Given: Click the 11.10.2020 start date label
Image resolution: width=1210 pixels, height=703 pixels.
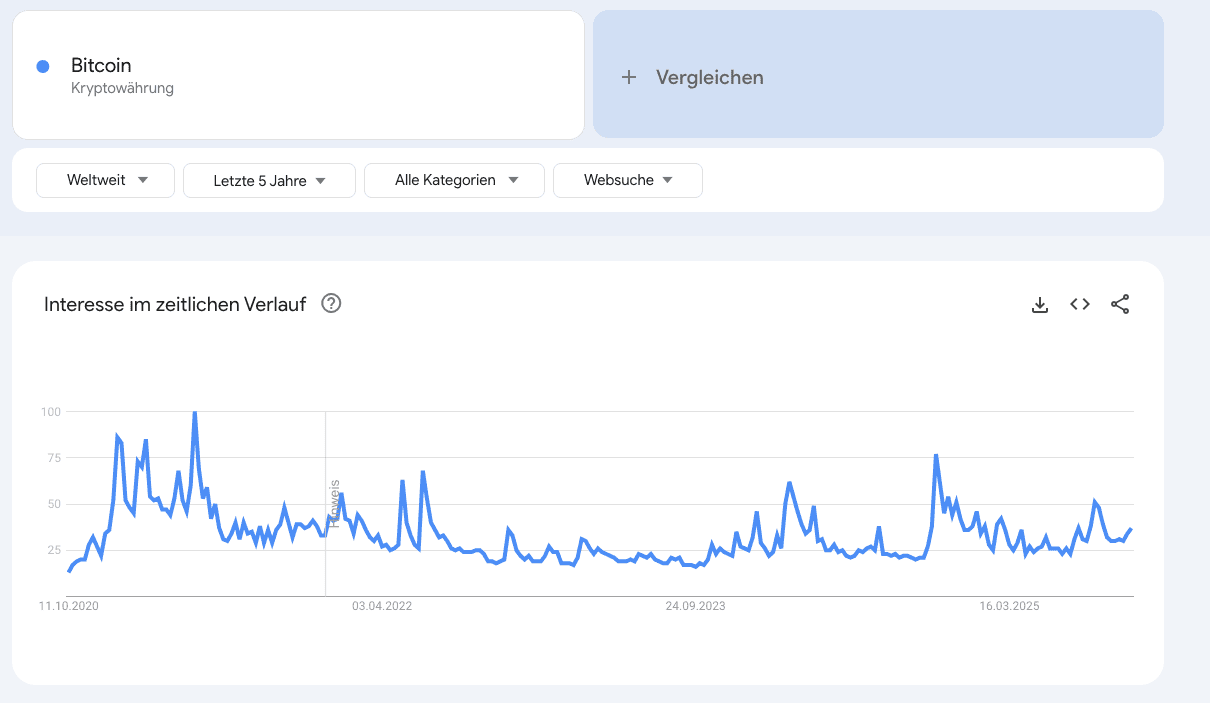Looking at the screenshot, I should pos(69,606).
